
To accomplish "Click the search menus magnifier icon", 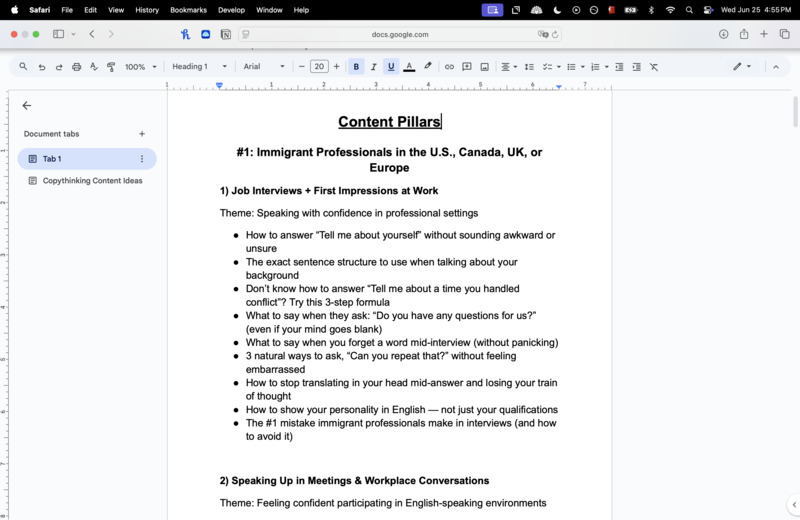I will click(x=23, y=66).
